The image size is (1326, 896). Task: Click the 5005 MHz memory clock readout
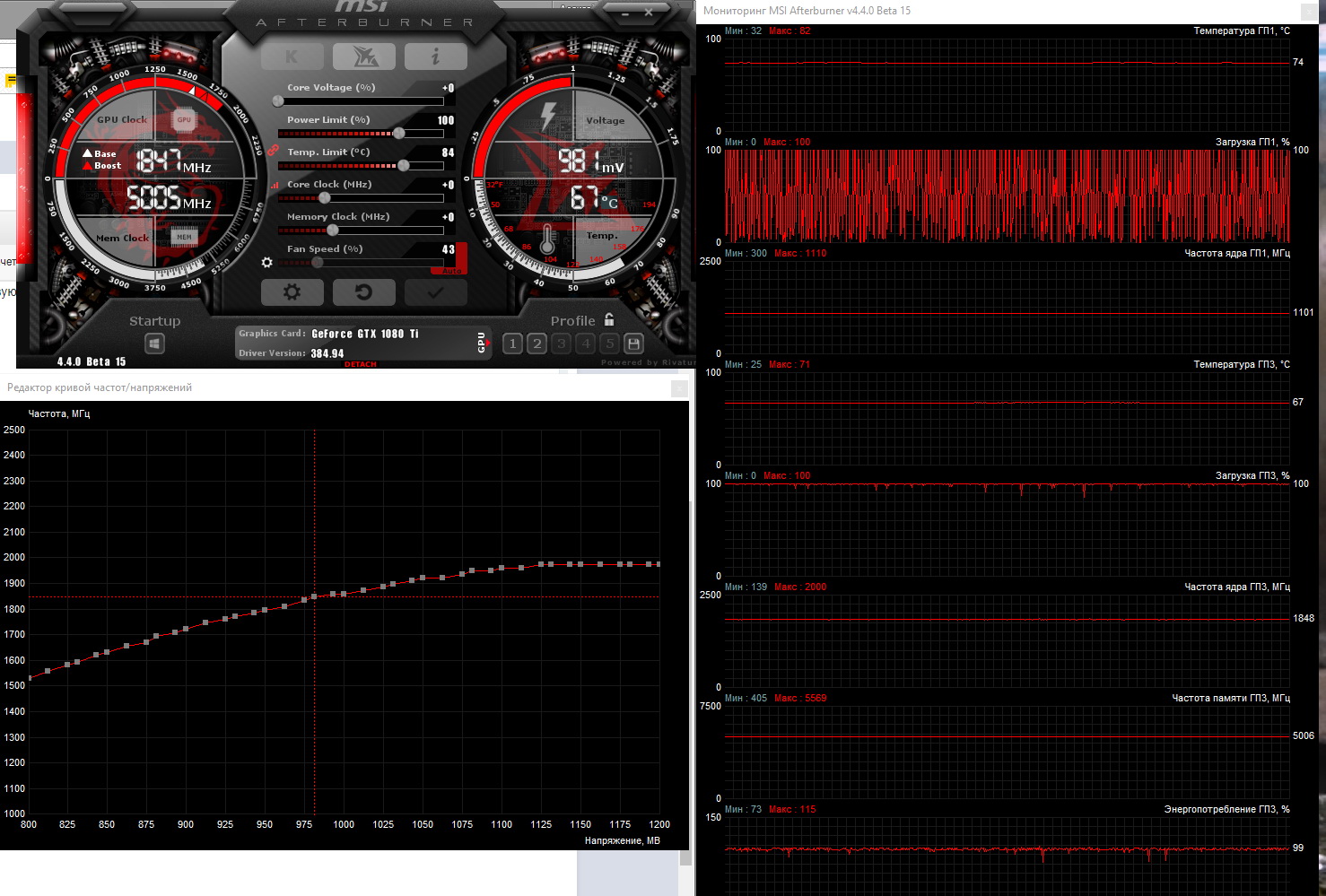pos(169,198)
